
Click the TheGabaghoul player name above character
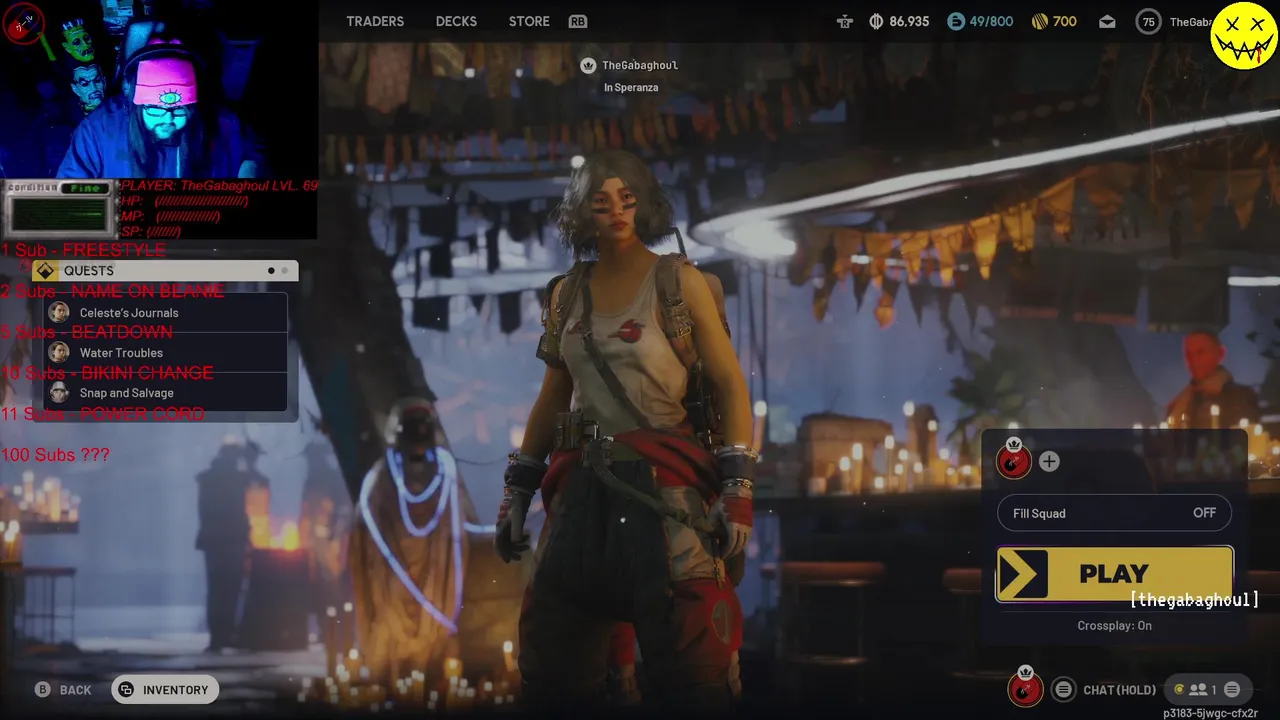(640, 65)
